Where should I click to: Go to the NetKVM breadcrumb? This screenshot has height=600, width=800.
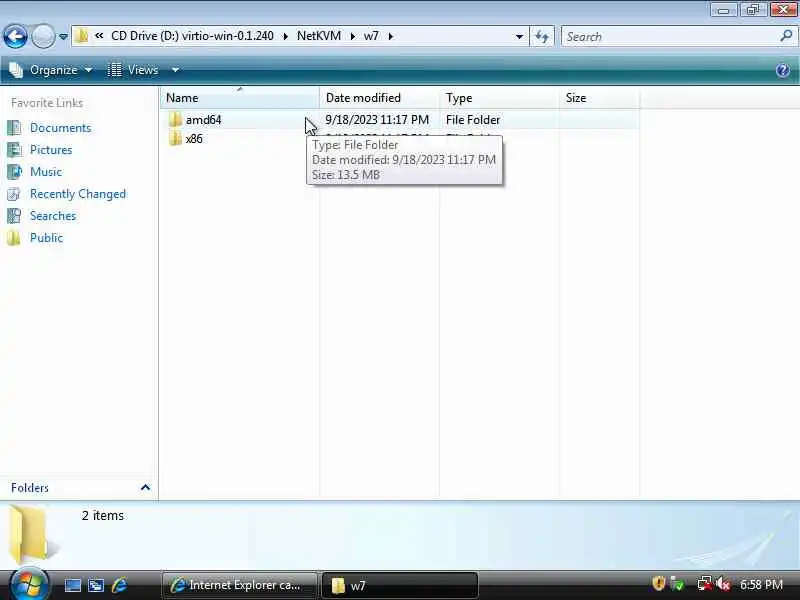(x=319, y=36)
